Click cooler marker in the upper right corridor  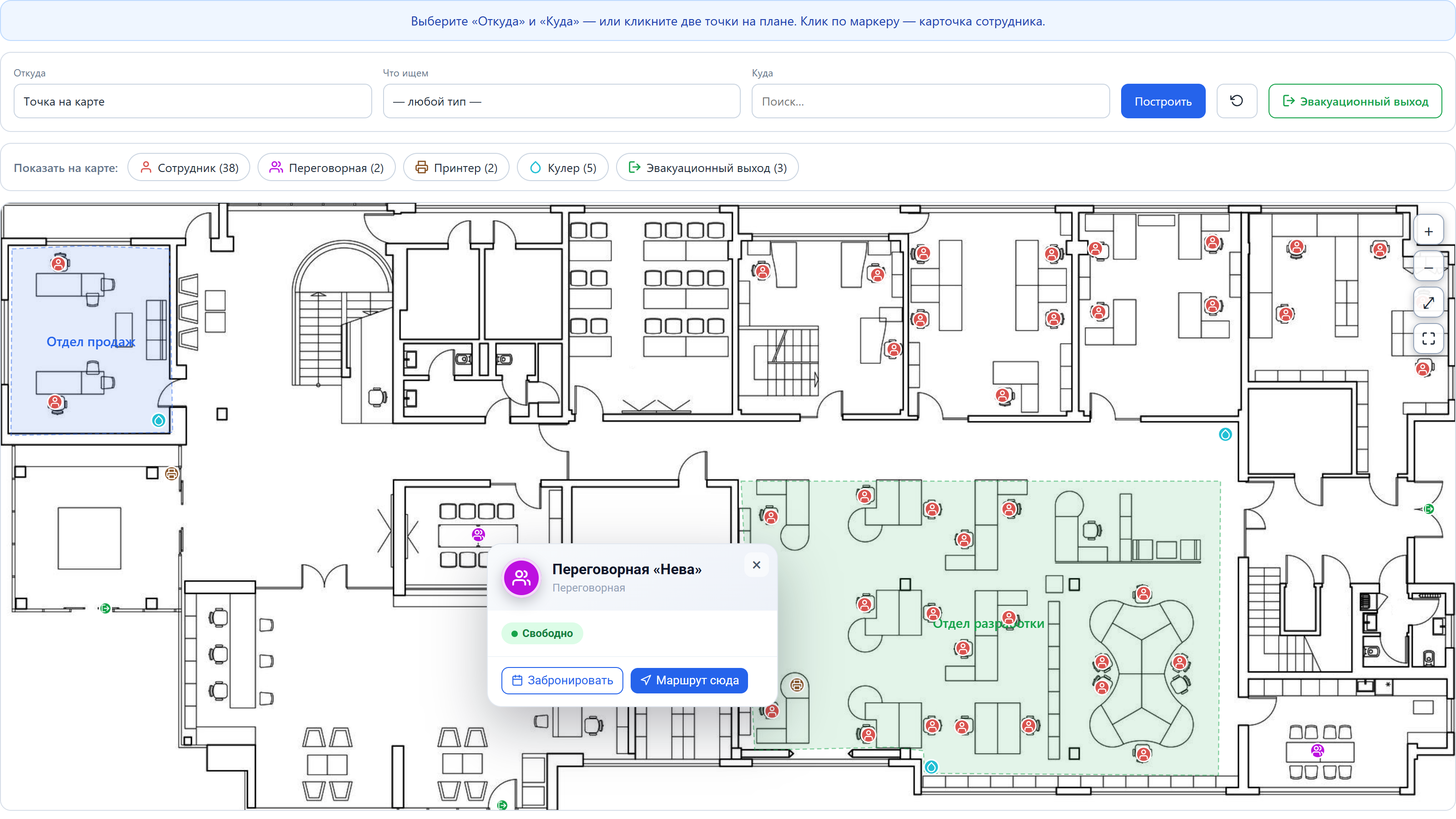(1225, 435)
